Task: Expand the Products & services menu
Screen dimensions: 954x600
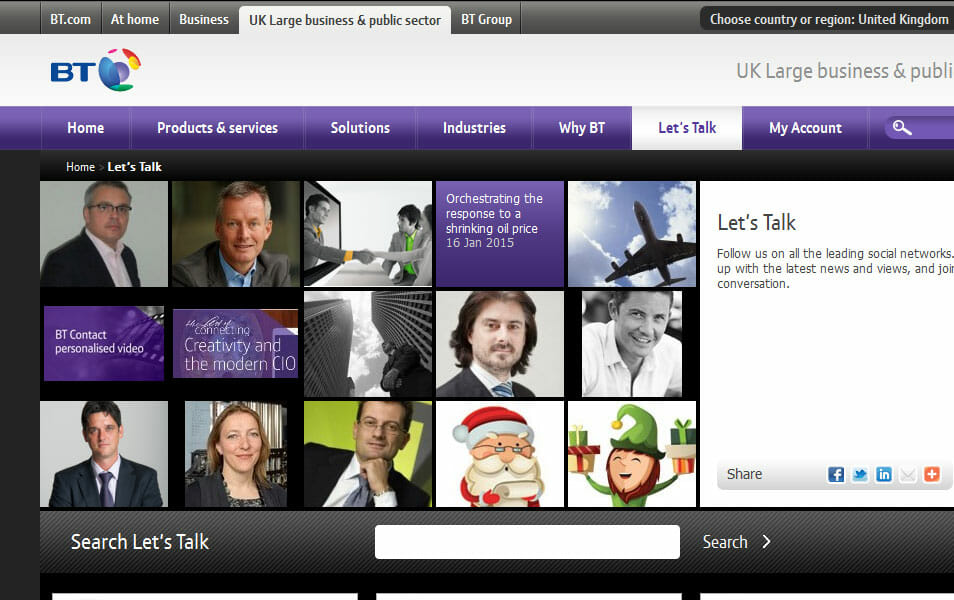Action: tap(217, 128)
